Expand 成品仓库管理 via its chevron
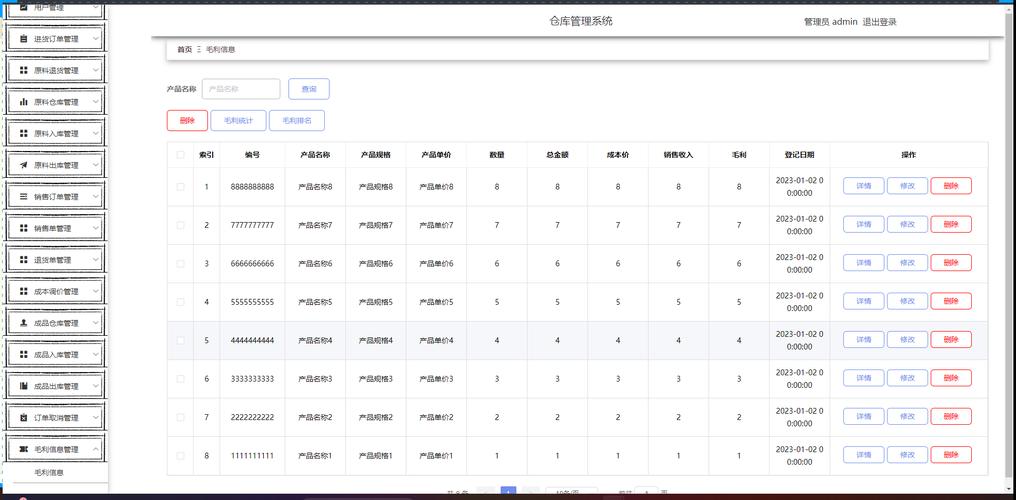1016x500 pixels. 96,323
